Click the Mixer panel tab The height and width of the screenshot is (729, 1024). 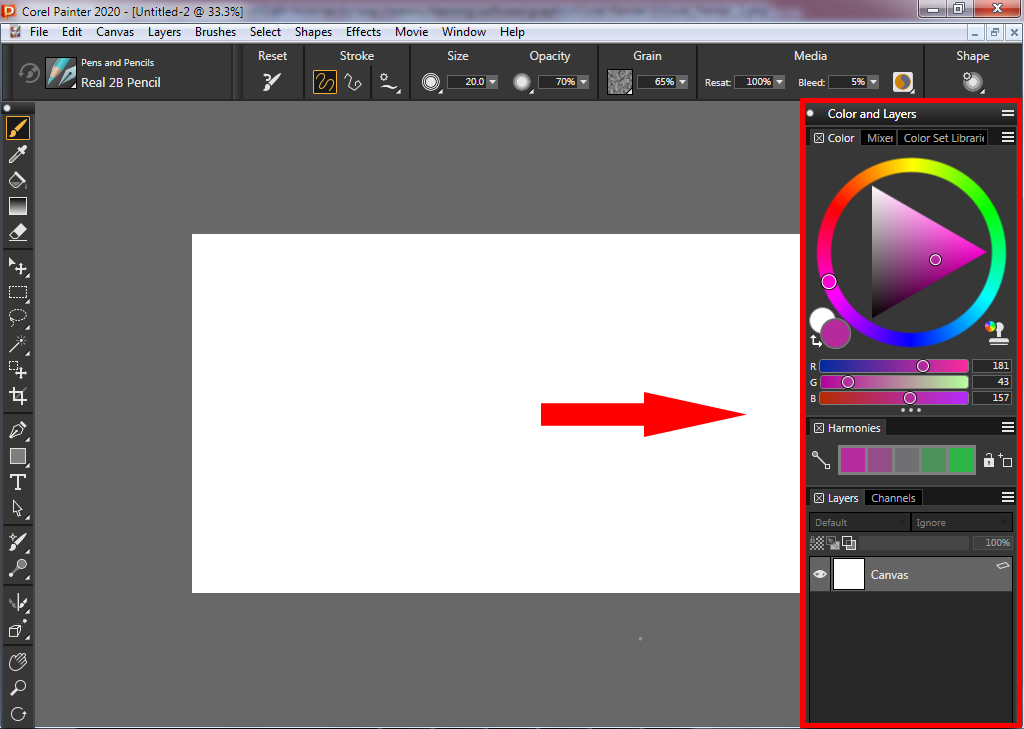(x=879, y=138)
